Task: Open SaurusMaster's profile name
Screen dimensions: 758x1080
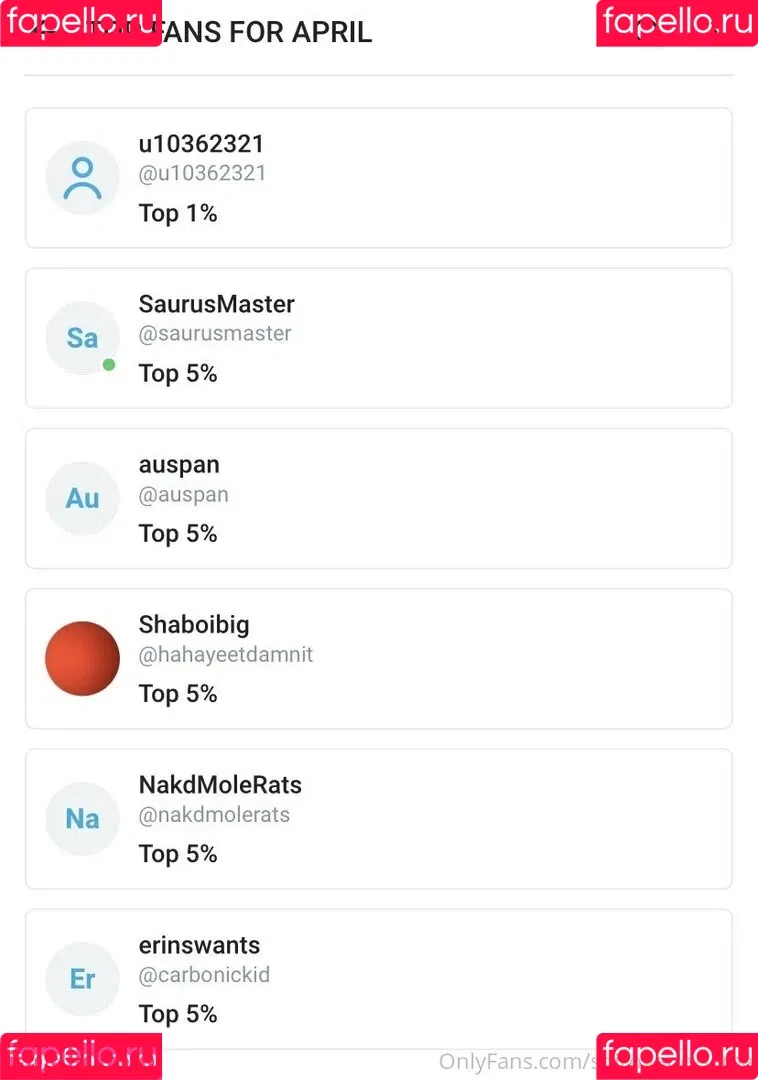Action: (216, 304)
